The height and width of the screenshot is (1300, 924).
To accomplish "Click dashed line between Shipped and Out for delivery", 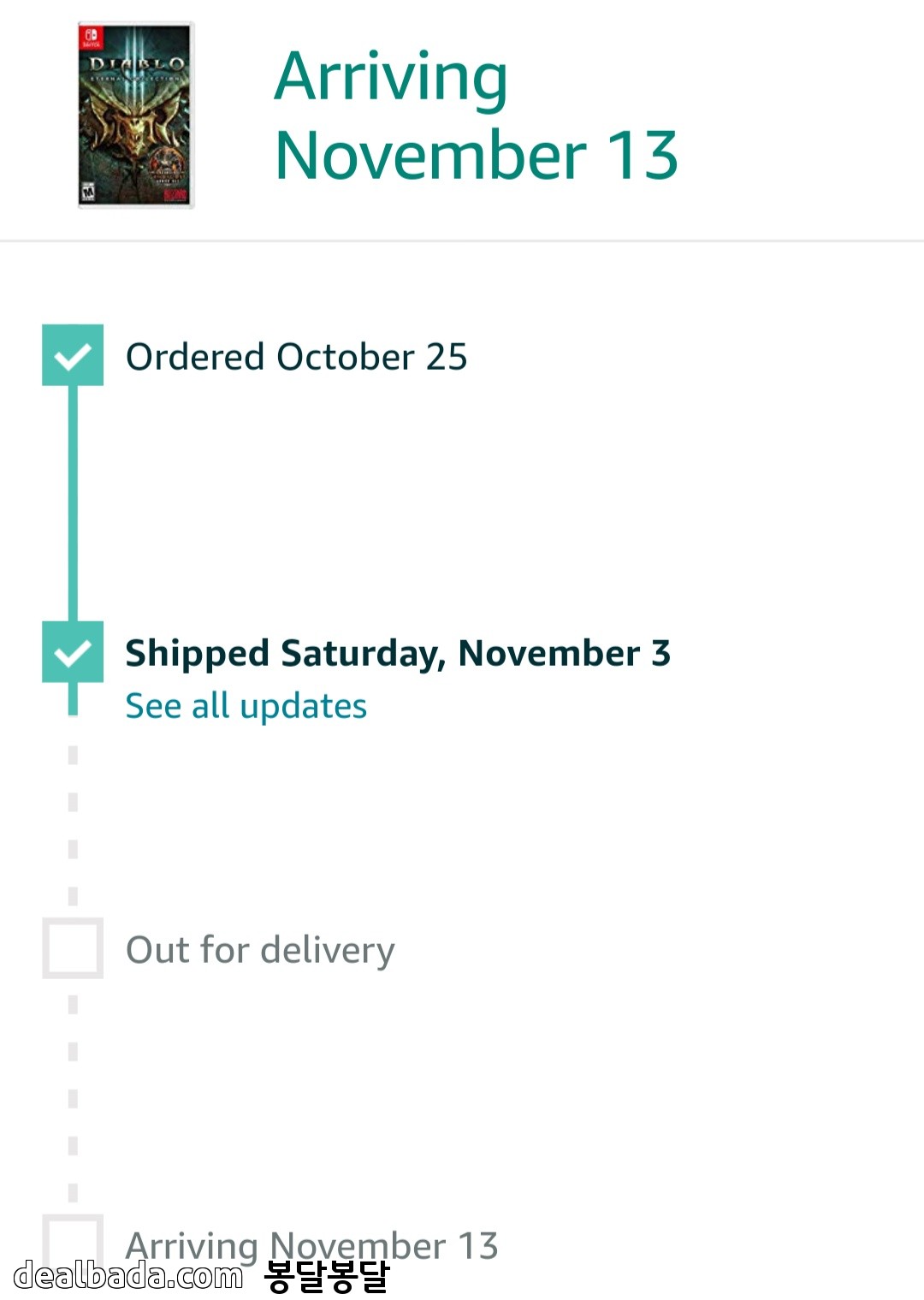I will pyautogui.click(x=73, y=826).
